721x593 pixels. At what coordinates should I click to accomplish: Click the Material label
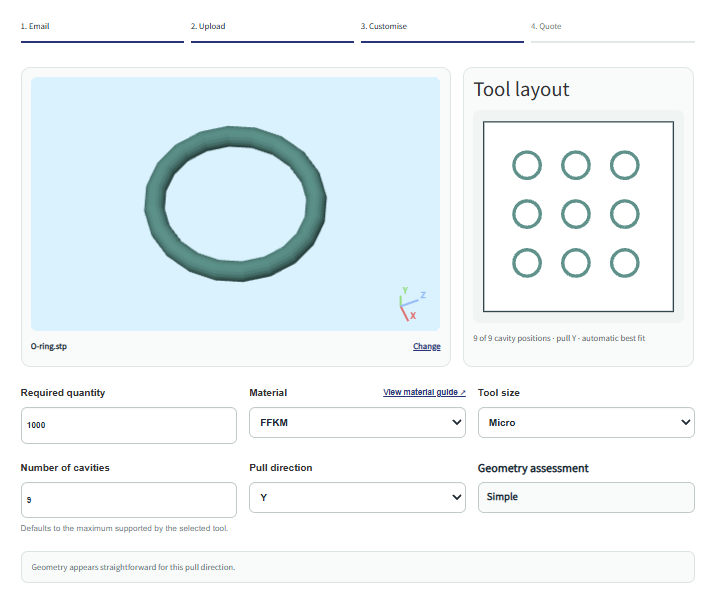(x=268, y=393)
